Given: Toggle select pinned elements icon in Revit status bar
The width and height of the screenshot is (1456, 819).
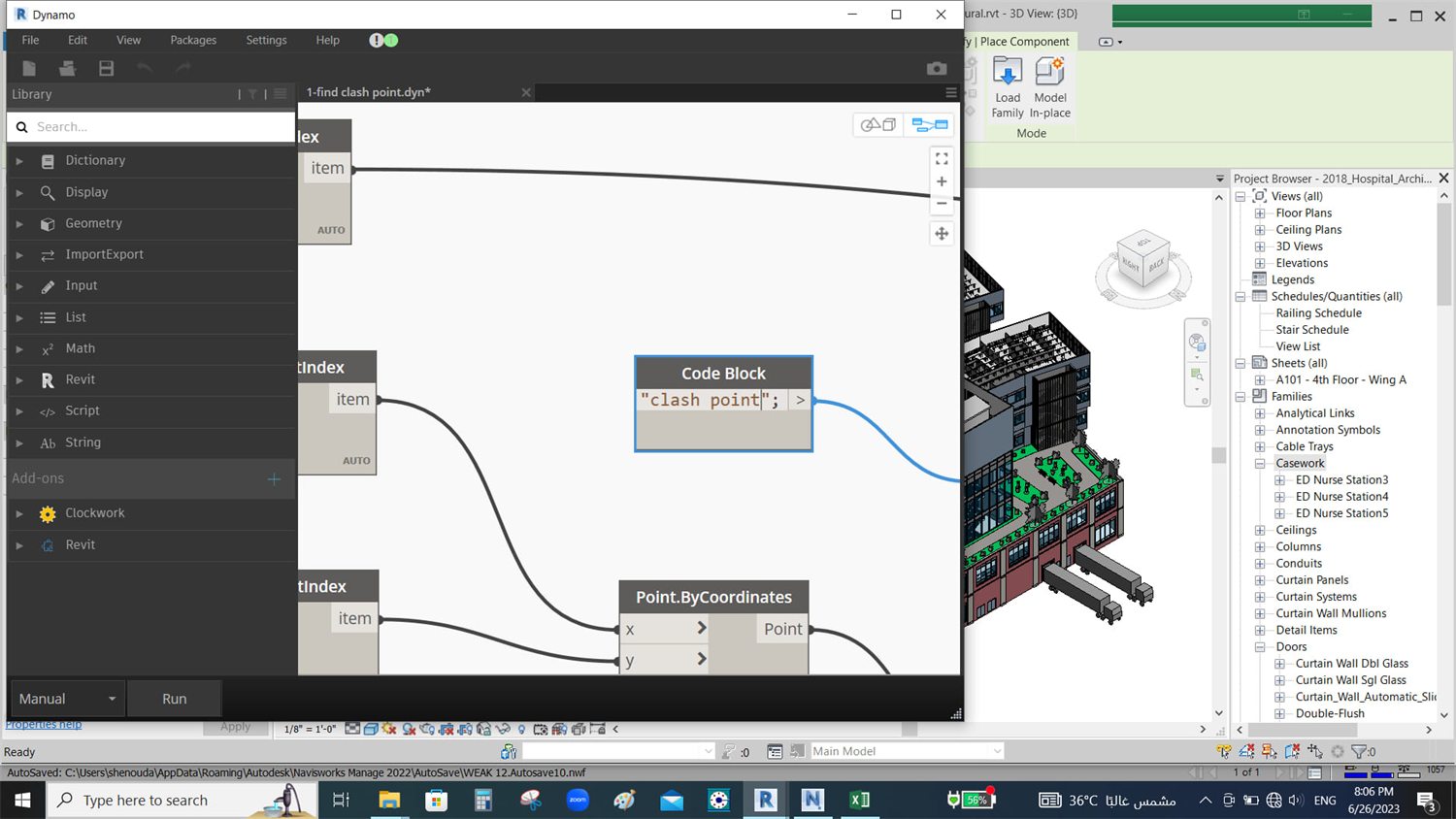Looking at the screenshot, I should pyautogui.click(x=1269, y=751).
